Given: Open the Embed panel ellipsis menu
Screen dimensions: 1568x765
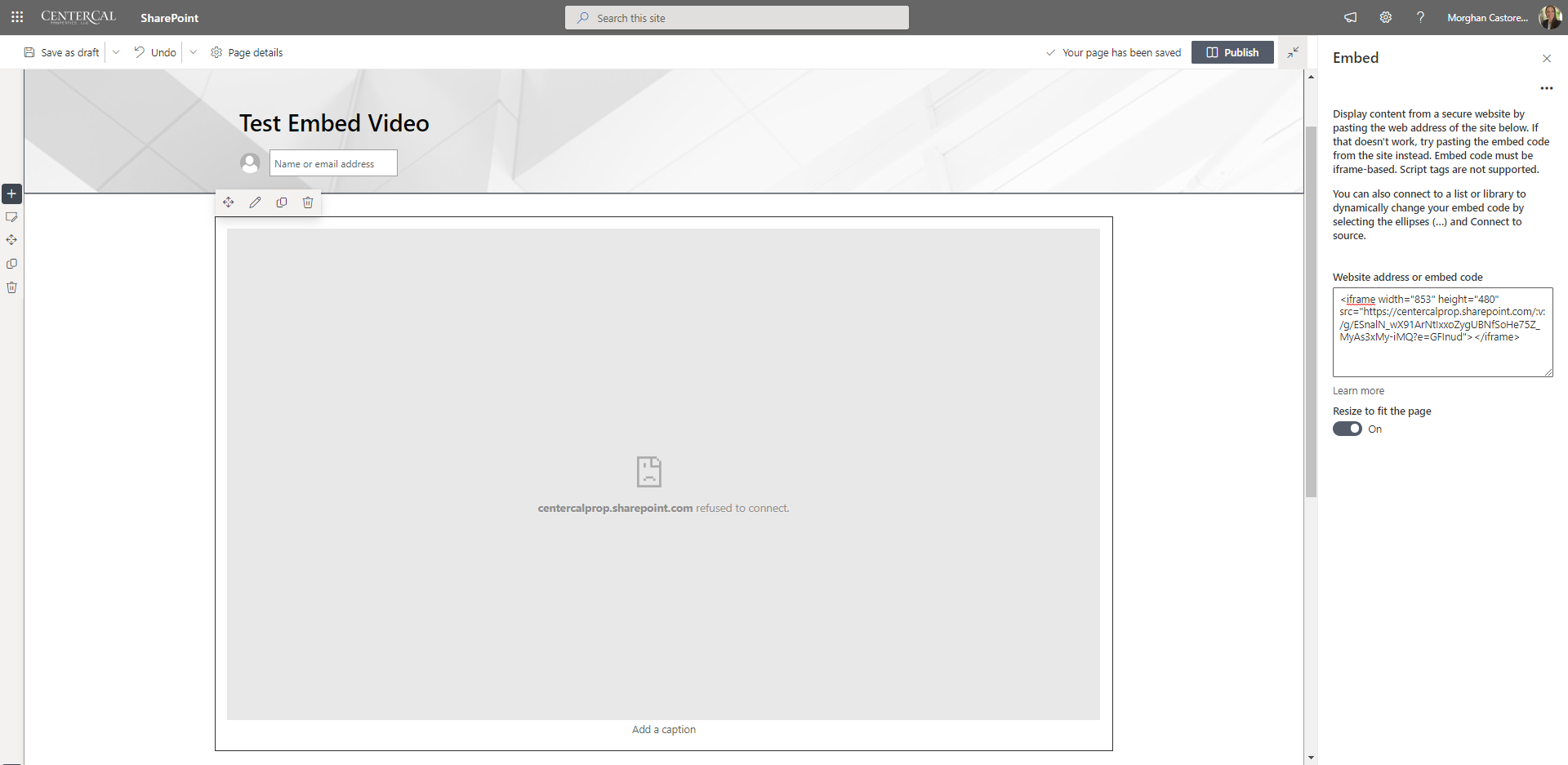Looking at the screenshot, I should 1547,88.
